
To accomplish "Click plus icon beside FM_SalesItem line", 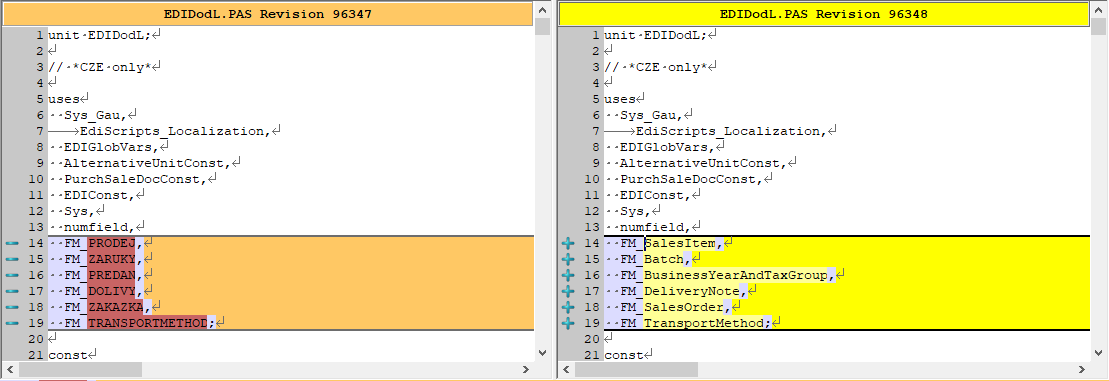I will coord(569,243).
